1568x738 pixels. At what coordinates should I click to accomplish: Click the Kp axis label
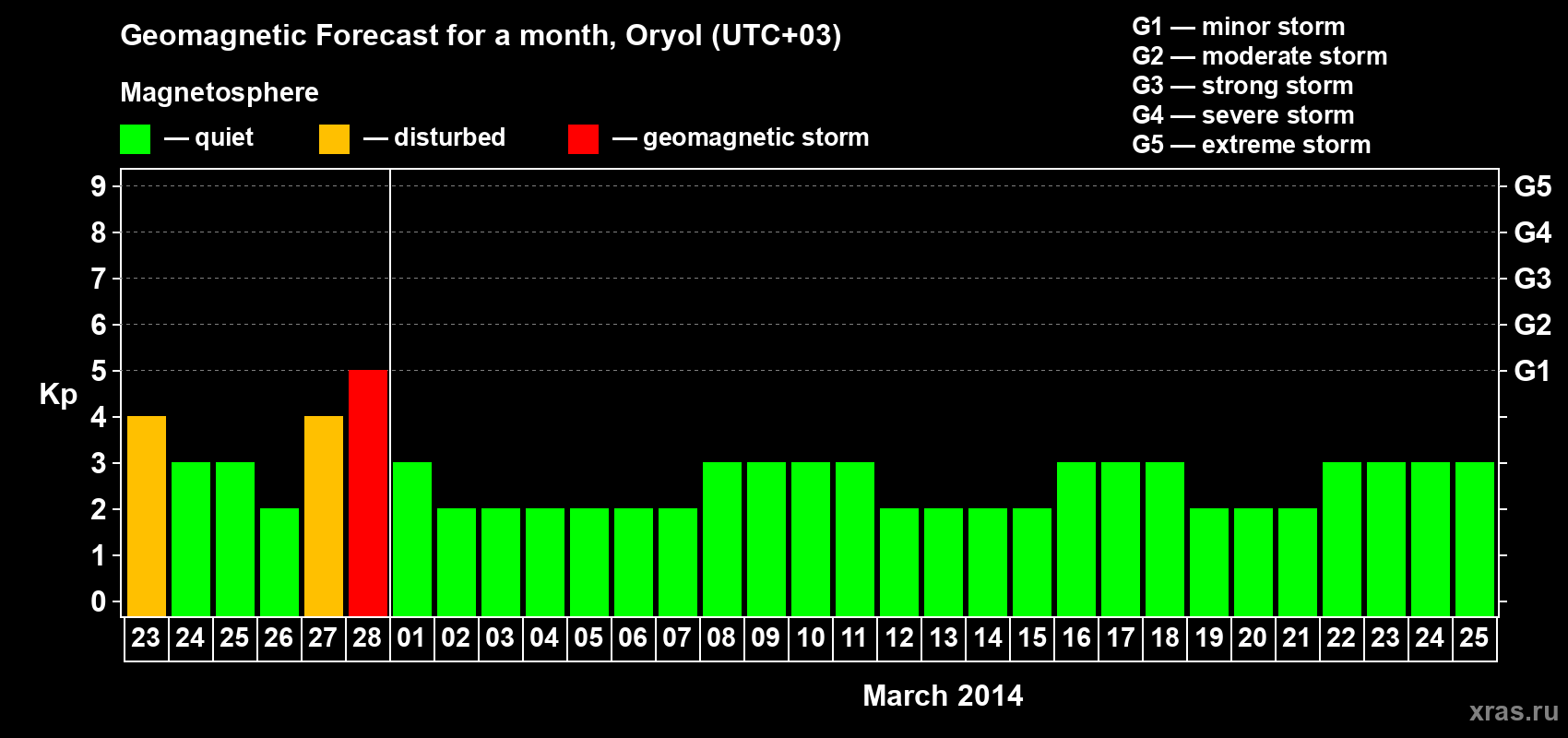58,395
